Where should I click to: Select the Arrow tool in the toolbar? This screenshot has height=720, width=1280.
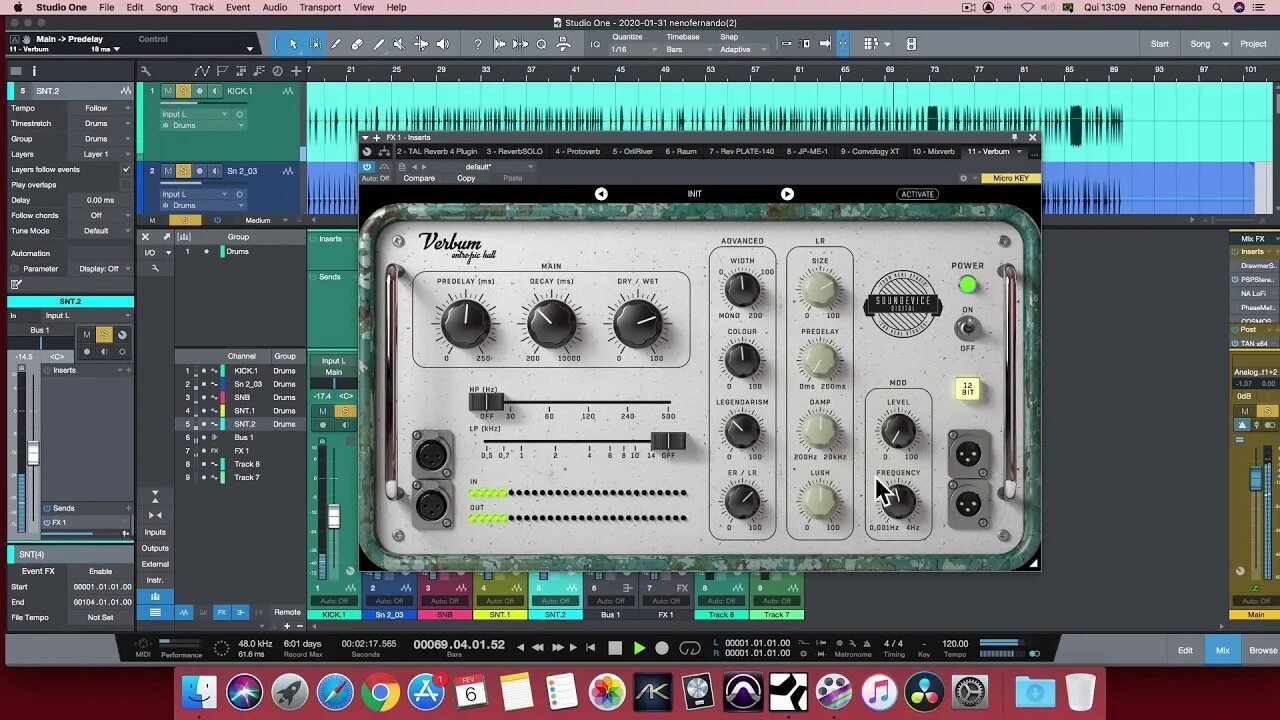click(293, 44)
